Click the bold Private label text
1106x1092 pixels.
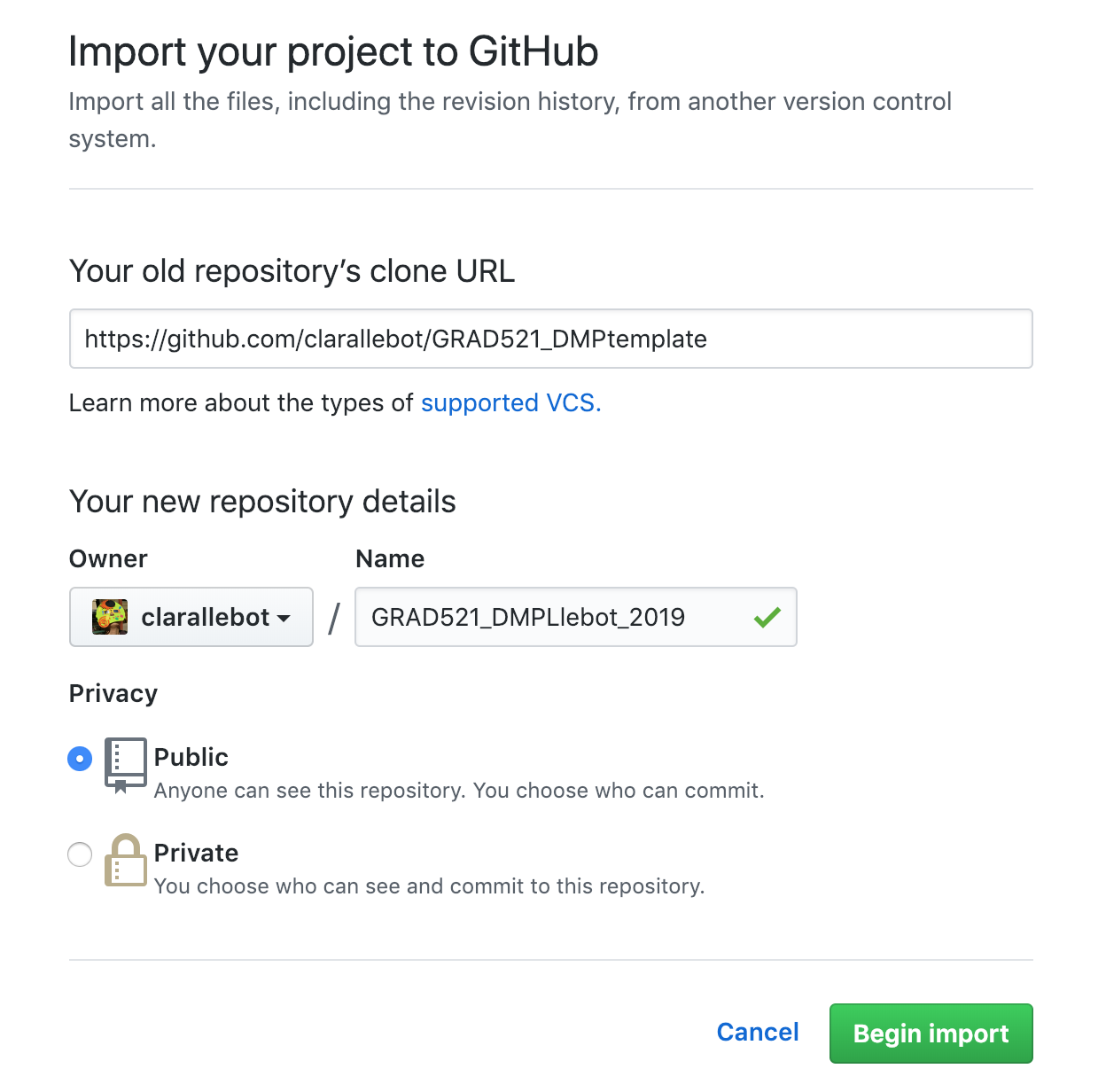[197, 853]
